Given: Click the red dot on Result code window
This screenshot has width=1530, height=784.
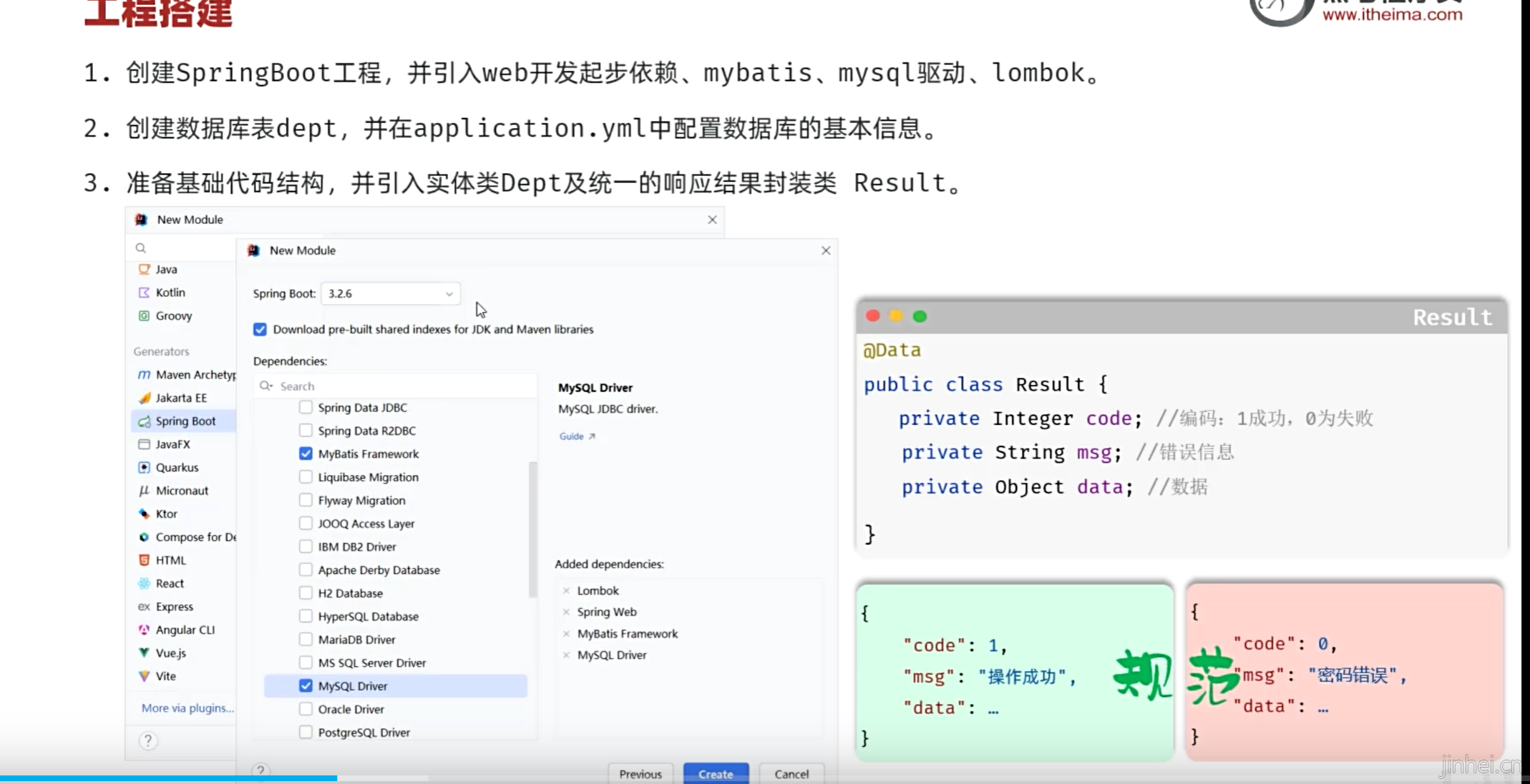Looking at the screenshot, I should click(872, 316).
